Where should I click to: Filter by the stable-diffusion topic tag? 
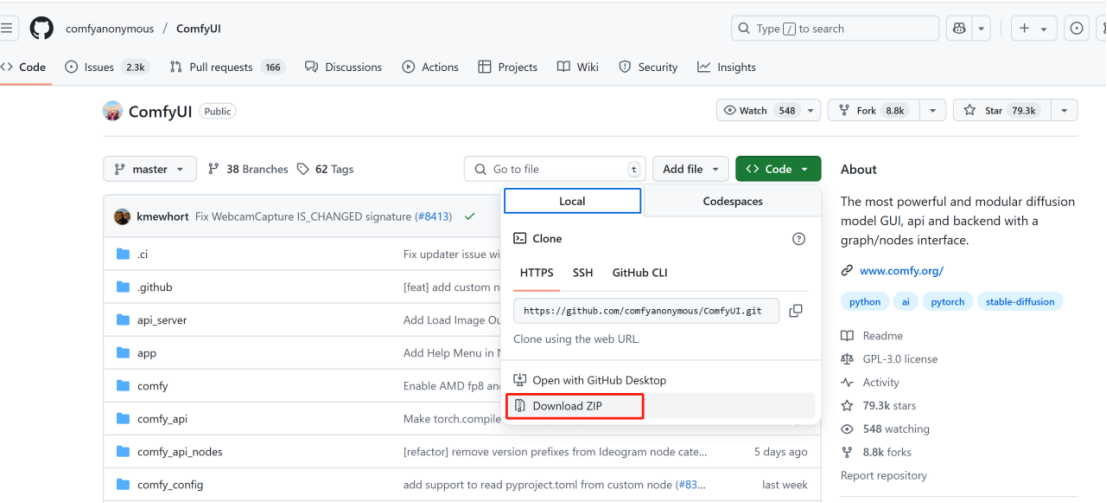click(1020, 302)
